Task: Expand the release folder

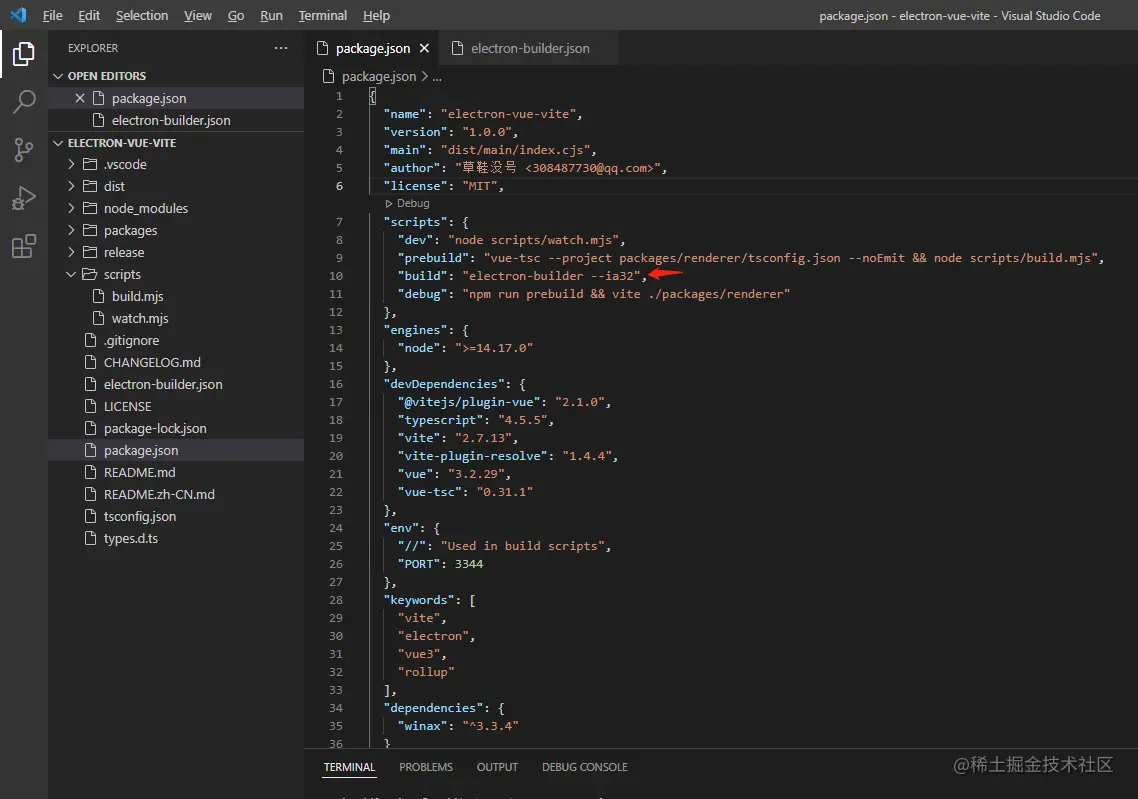Action: (x=176, y=253)
